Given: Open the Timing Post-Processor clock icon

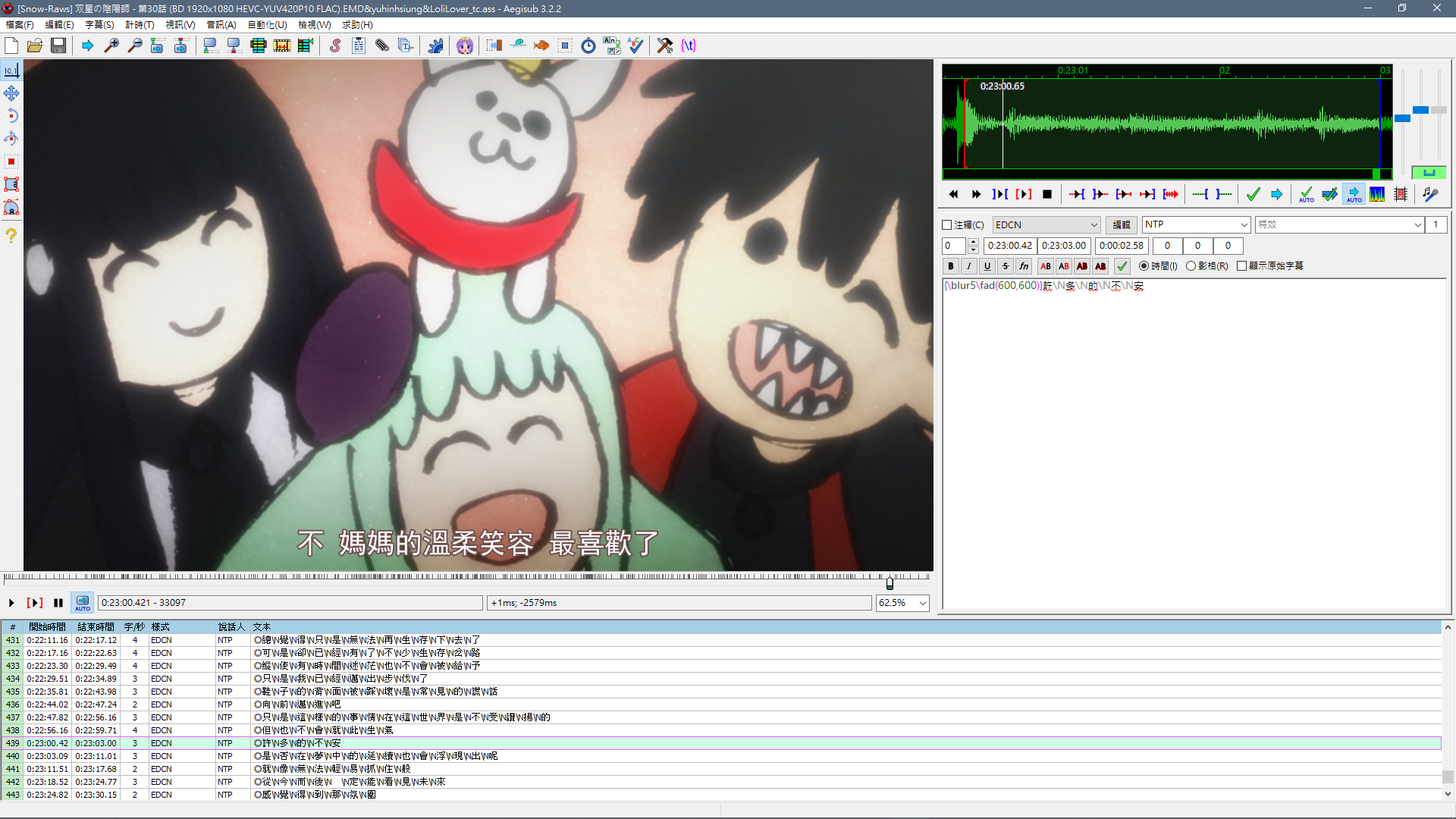Looking at the screenshot, I should click(x=588, y=45).
